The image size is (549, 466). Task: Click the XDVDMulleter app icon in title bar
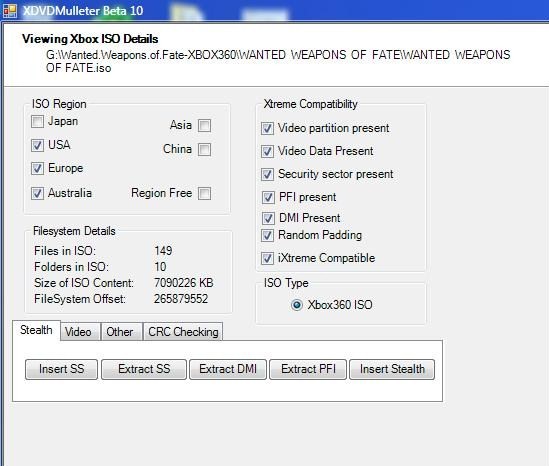click(9, 11)
